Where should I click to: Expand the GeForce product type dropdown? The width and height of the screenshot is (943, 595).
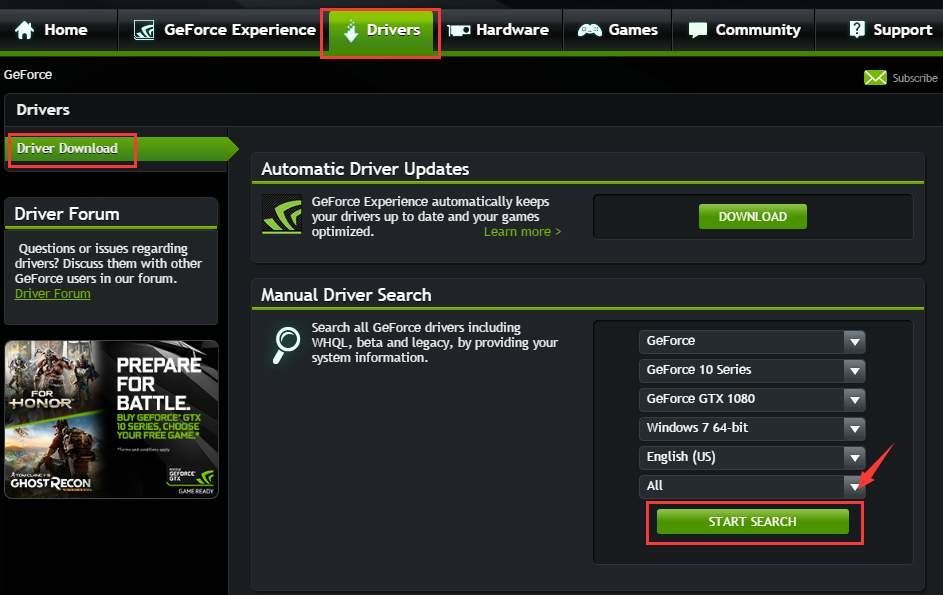[x=752, y=341]
